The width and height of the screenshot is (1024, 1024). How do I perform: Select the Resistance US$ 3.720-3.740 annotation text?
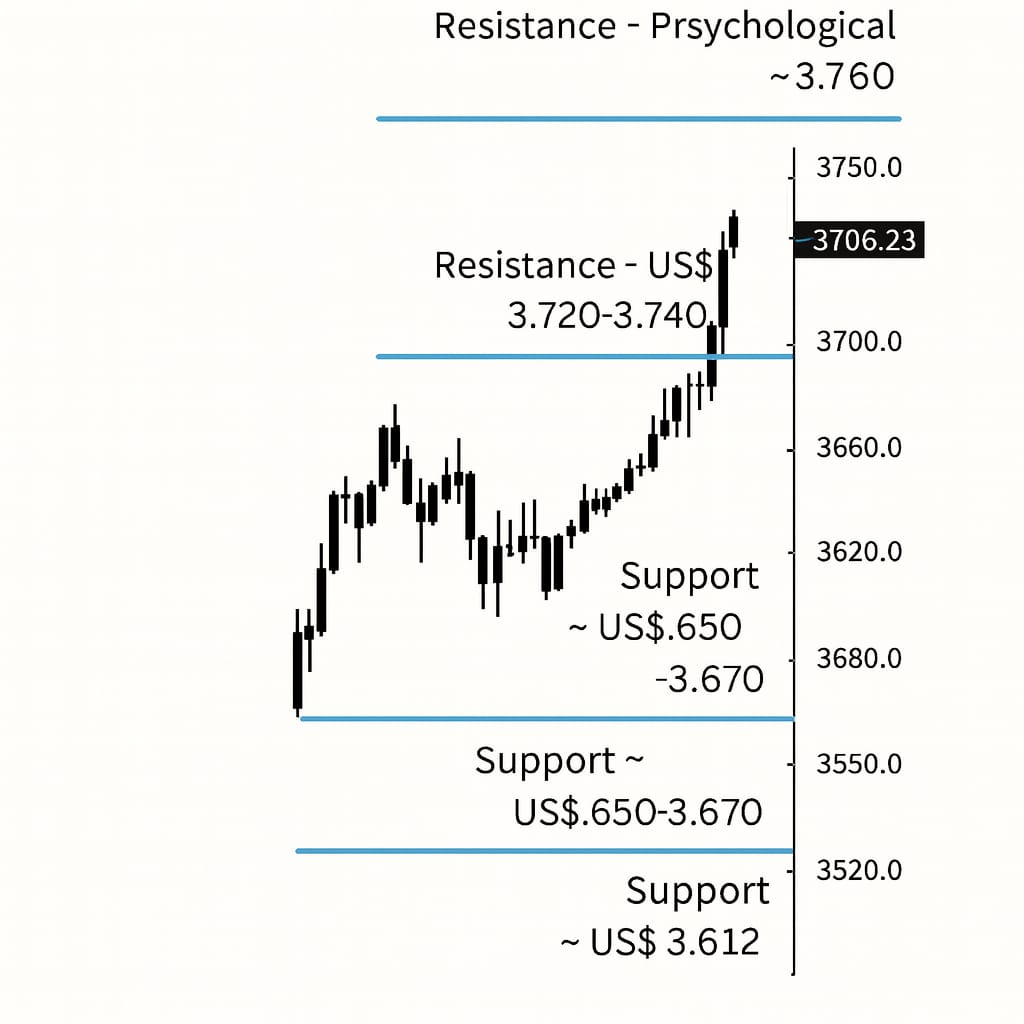573,290
